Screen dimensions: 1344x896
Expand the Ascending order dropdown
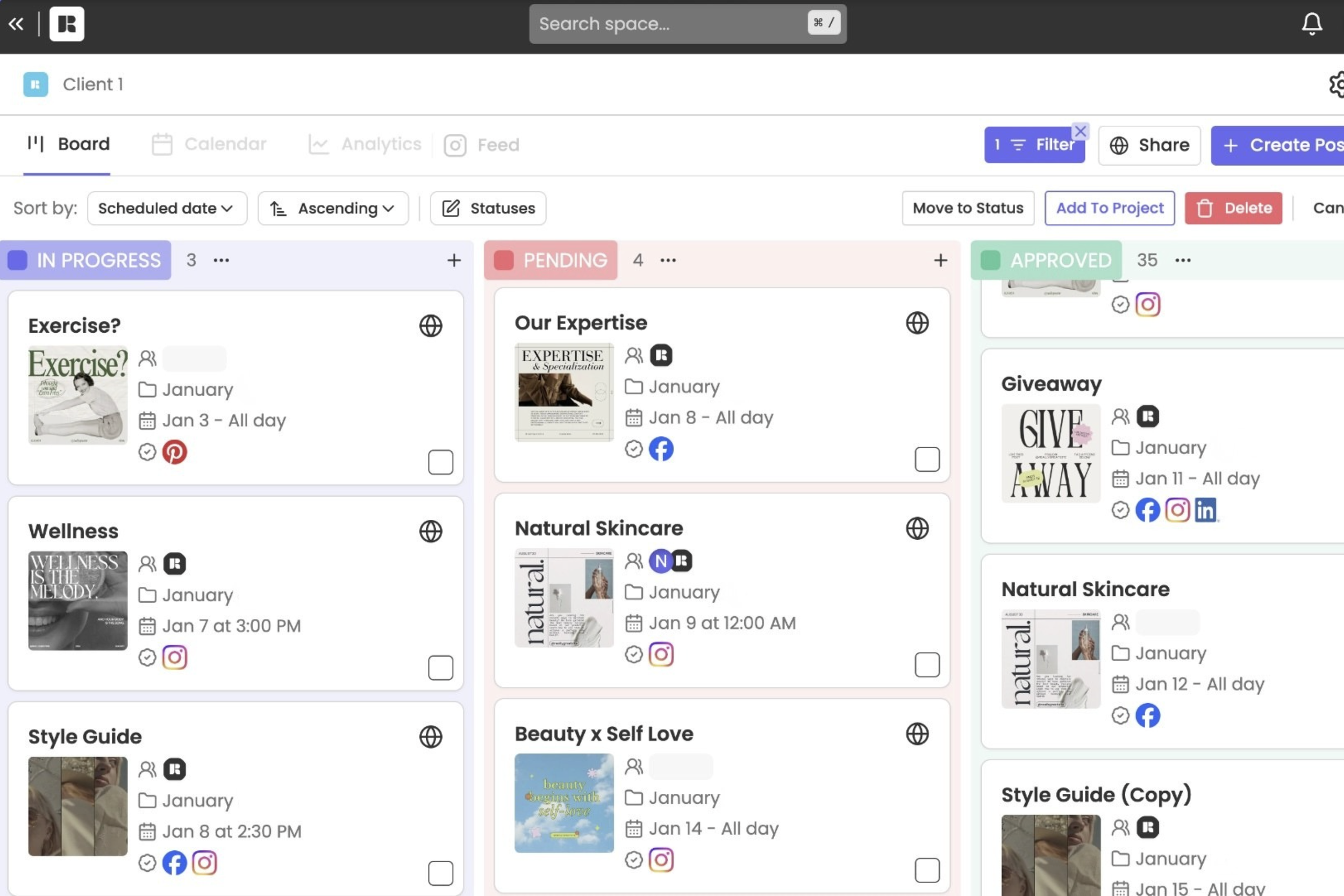pyautogui.click(x=333, y=209)
